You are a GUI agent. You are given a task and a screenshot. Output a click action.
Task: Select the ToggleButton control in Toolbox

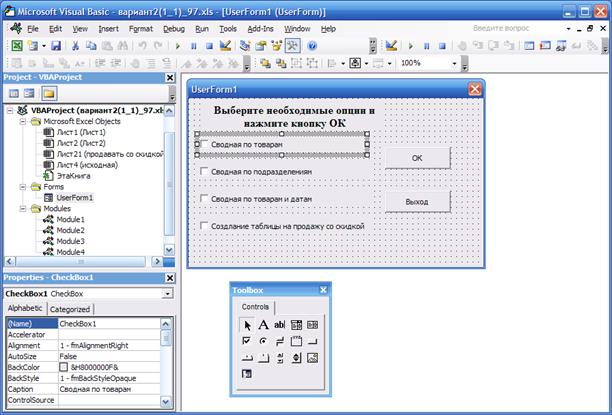[279, 341]
